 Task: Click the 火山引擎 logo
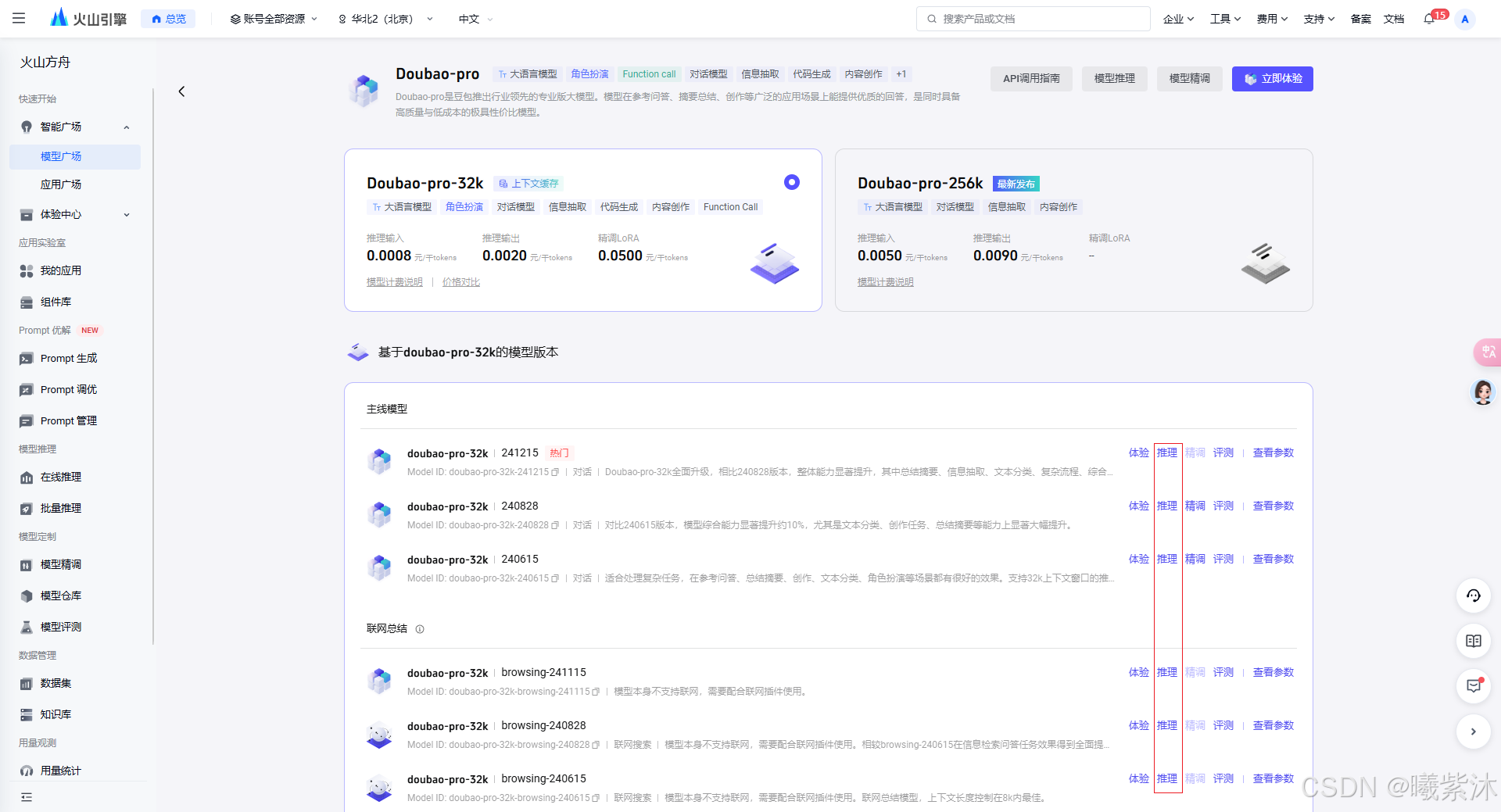88,18
